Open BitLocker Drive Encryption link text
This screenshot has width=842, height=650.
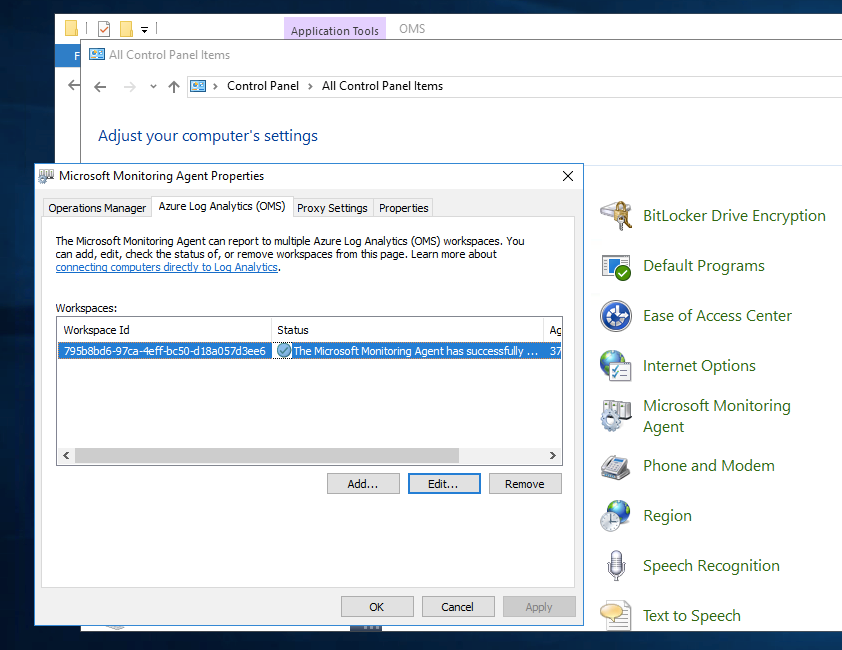734,216
